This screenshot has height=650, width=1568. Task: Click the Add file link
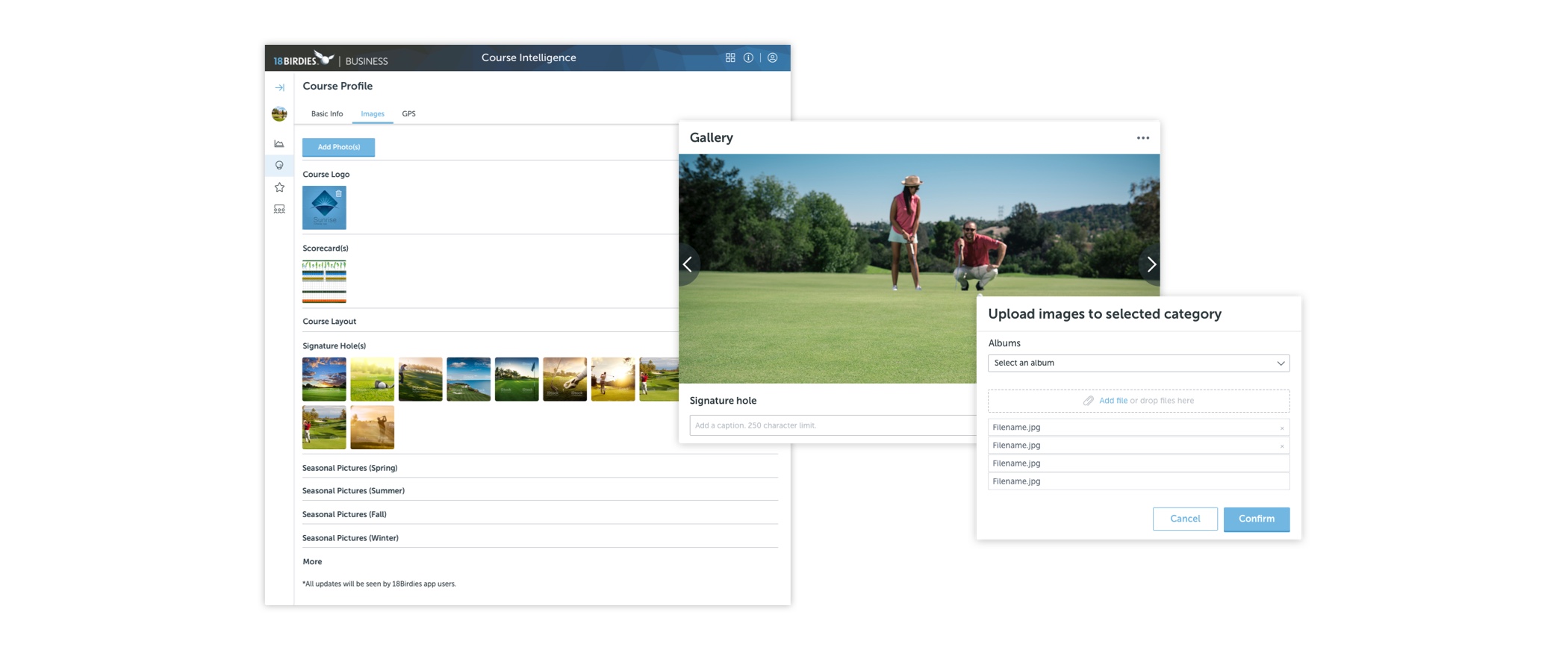1113,401
